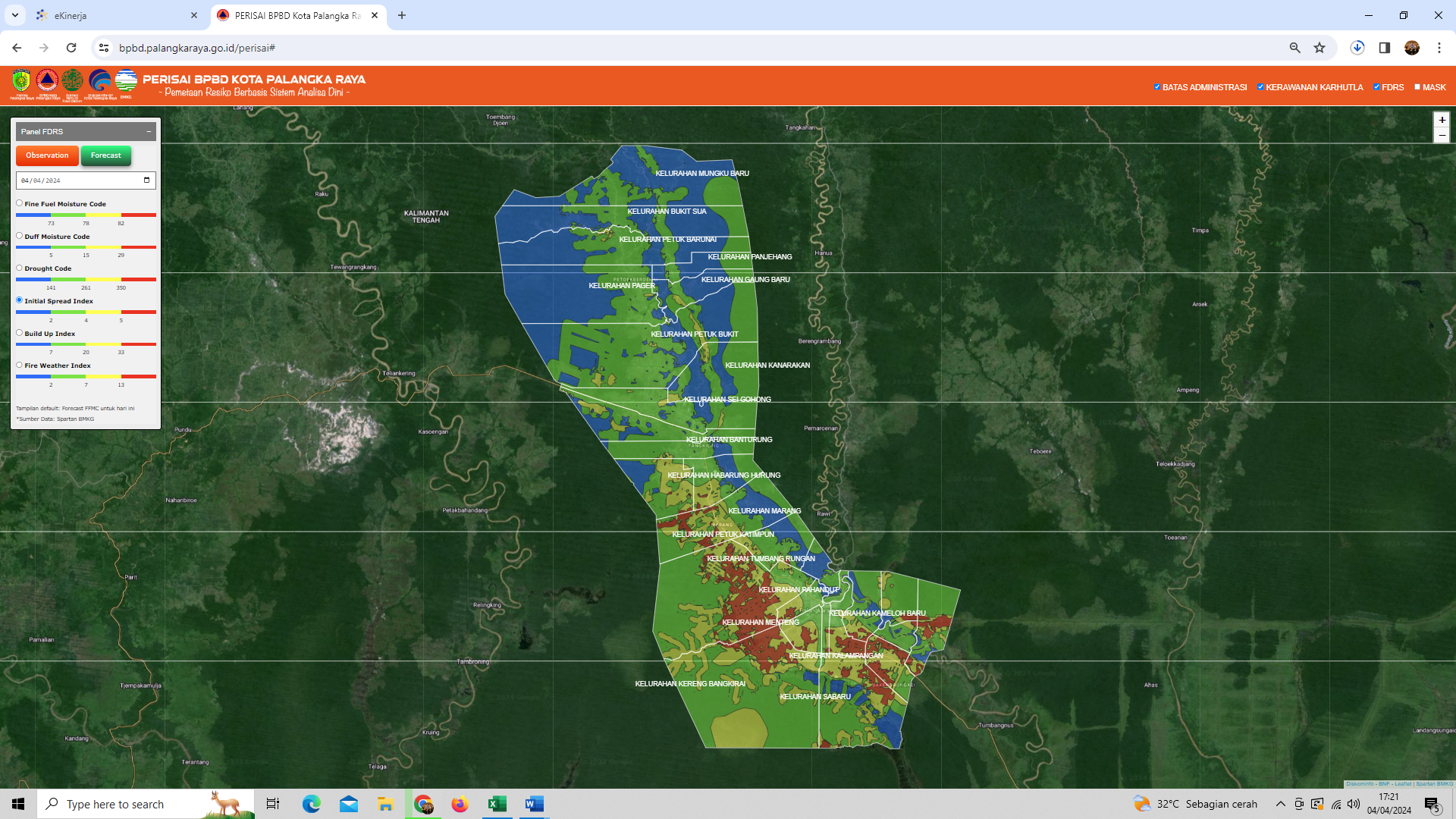
Task: Open the weather widget 32°C Sebagian cerah
Action: [x=1195, y=804]
